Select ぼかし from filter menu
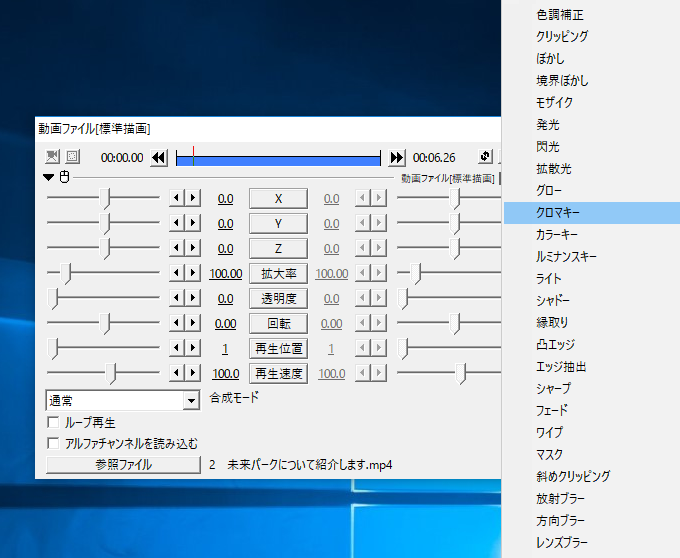Screen dimensions: 680x558 click(x=590, y=59)
